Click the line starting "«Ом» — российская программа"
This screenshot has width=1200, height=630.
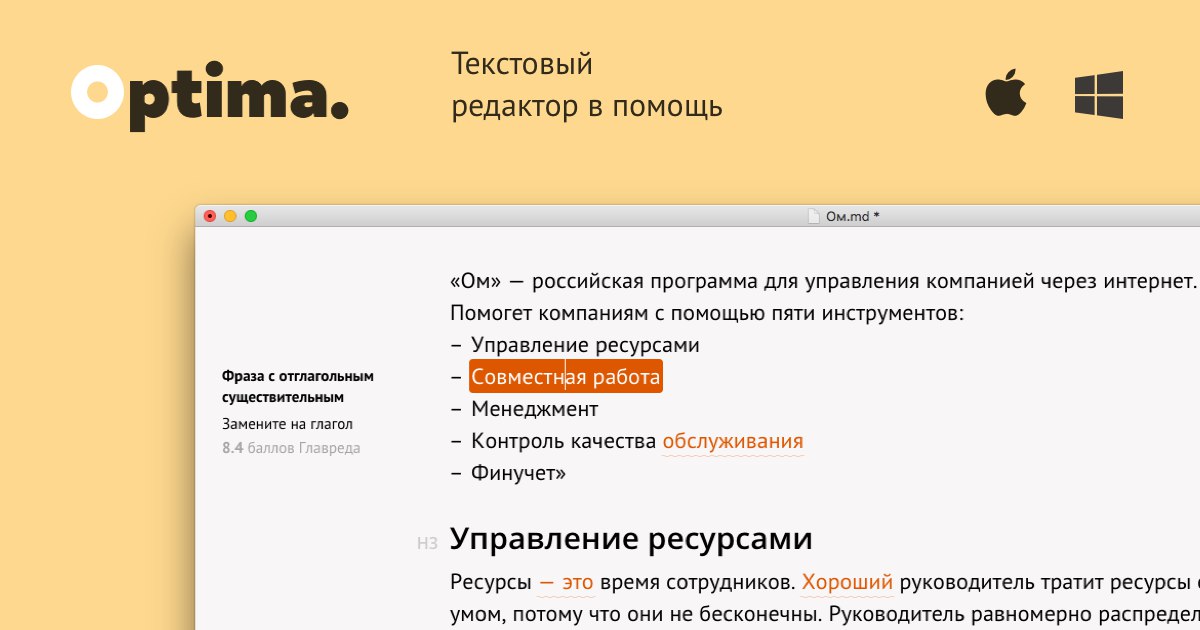tap(824, 281)
